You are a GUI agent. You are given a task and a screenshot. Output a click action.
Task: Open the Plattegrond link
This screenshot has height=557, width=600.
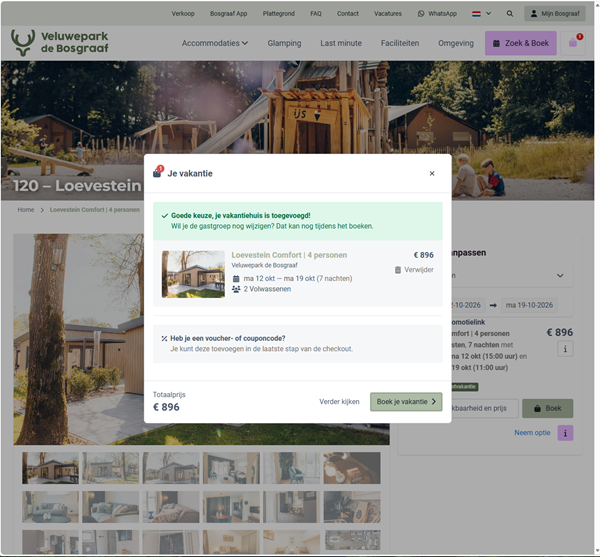click(x=279, y=13)
